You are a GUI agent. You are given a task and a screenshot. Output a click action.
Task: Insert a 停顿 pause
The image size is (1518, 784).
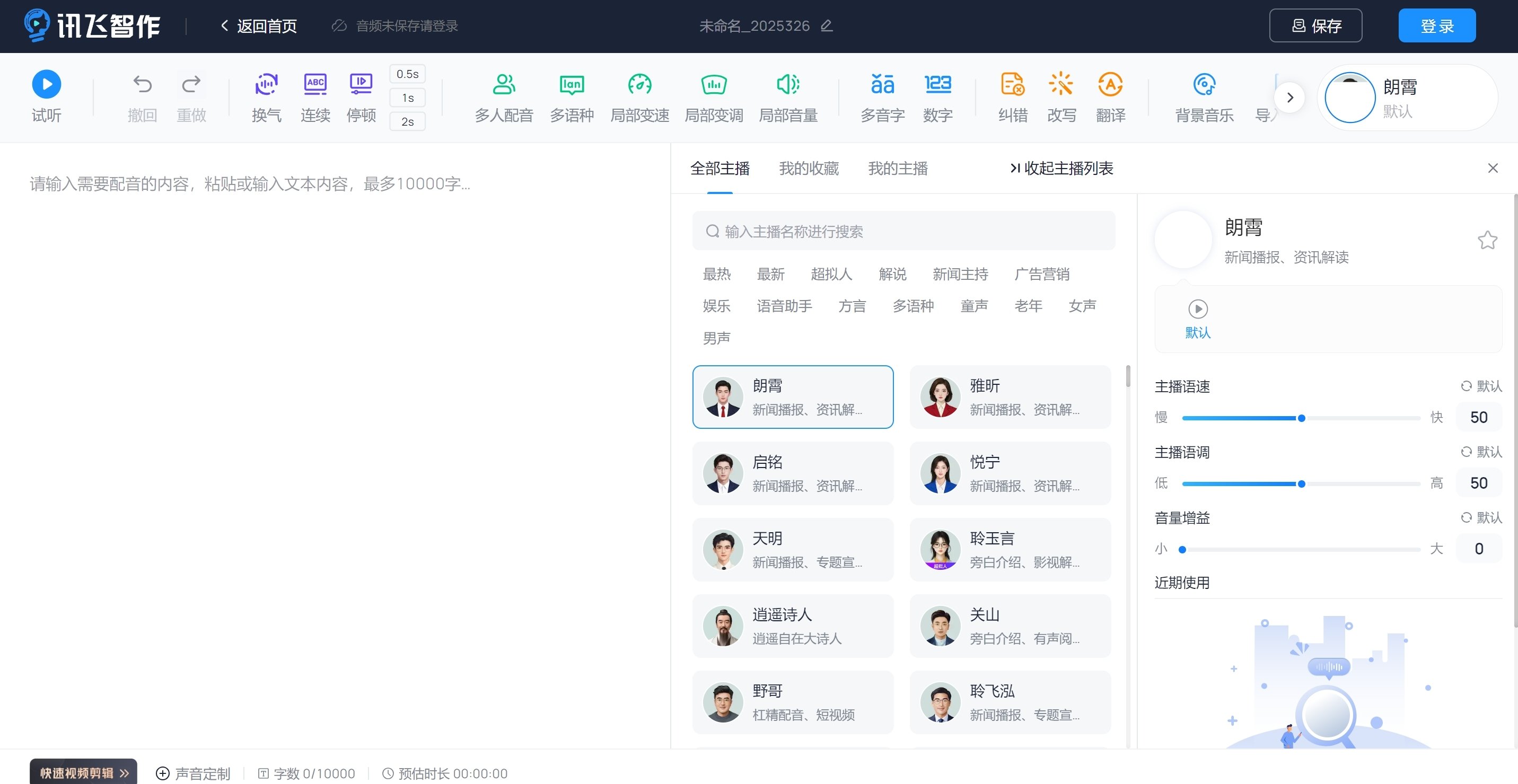361,97
